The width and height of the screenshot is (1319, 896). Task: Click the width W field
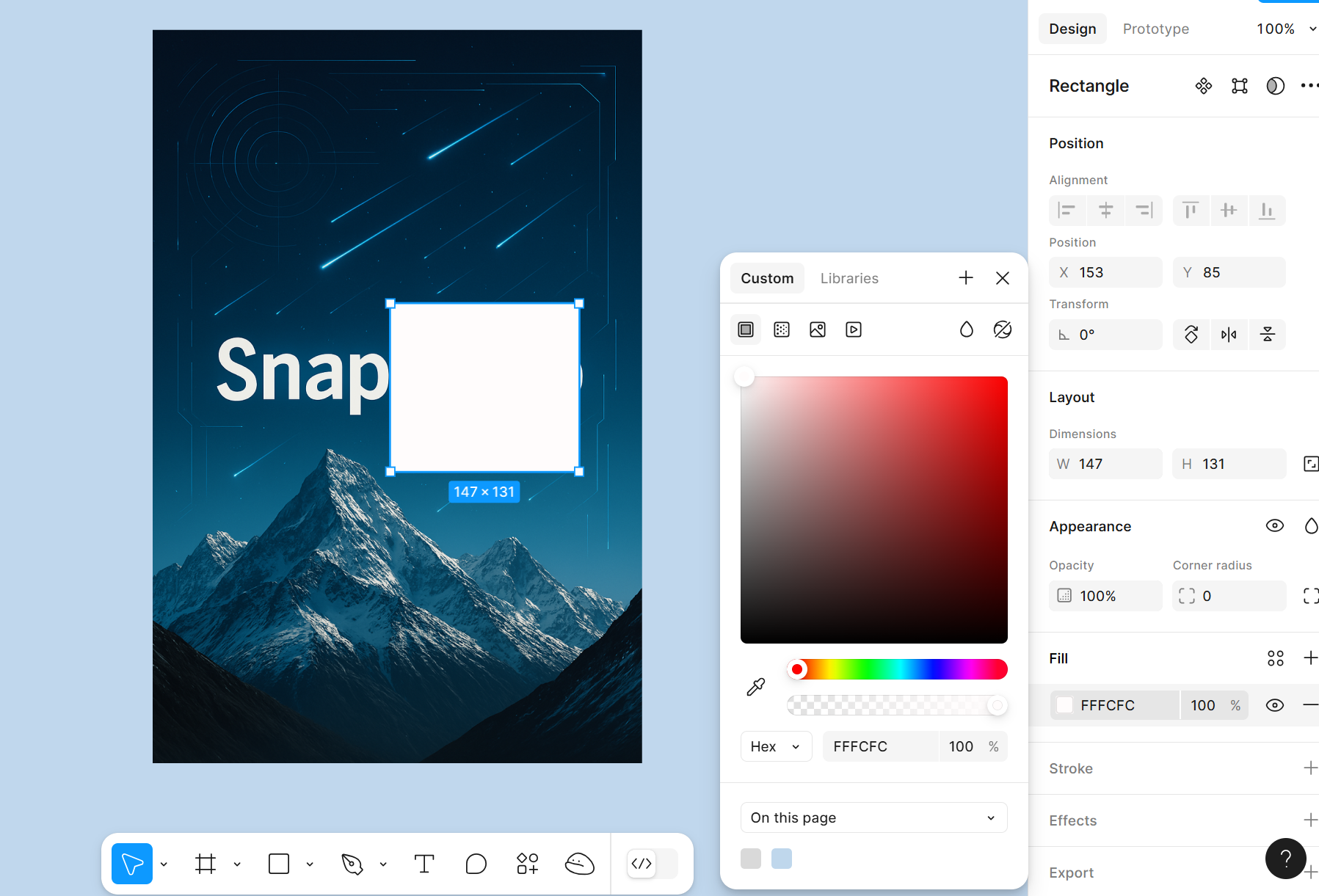(x=1105, y=464)
